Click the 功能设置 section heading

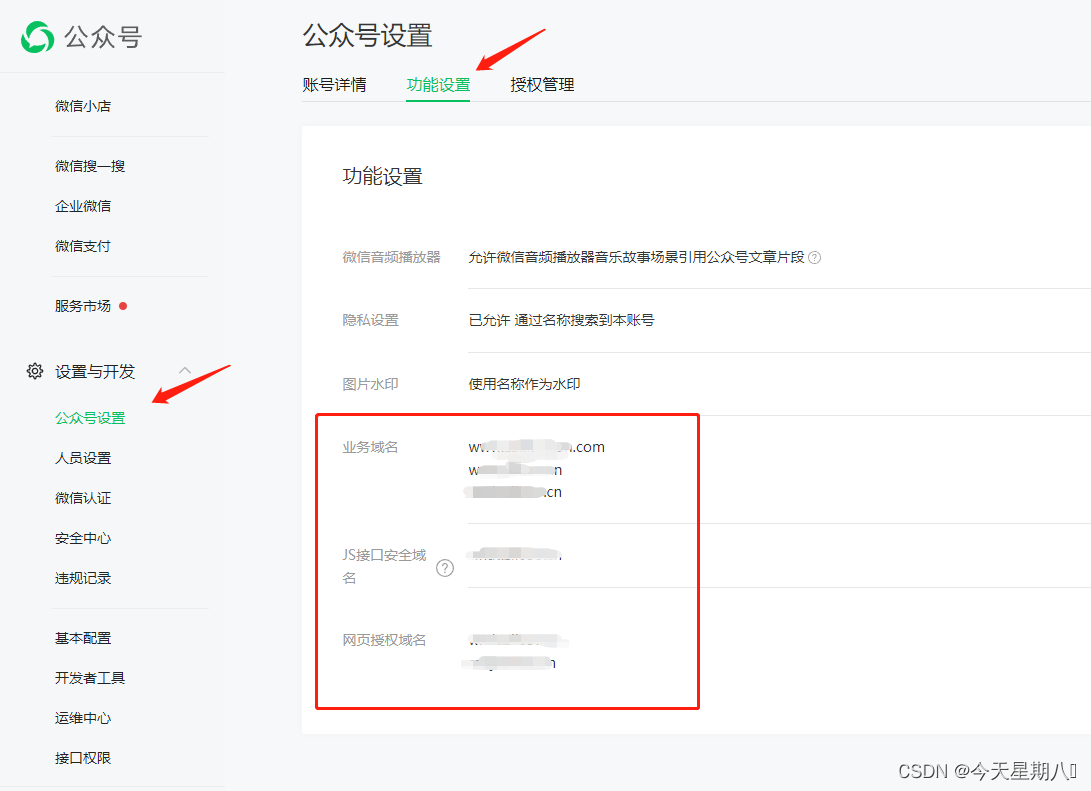click(383, 177)
